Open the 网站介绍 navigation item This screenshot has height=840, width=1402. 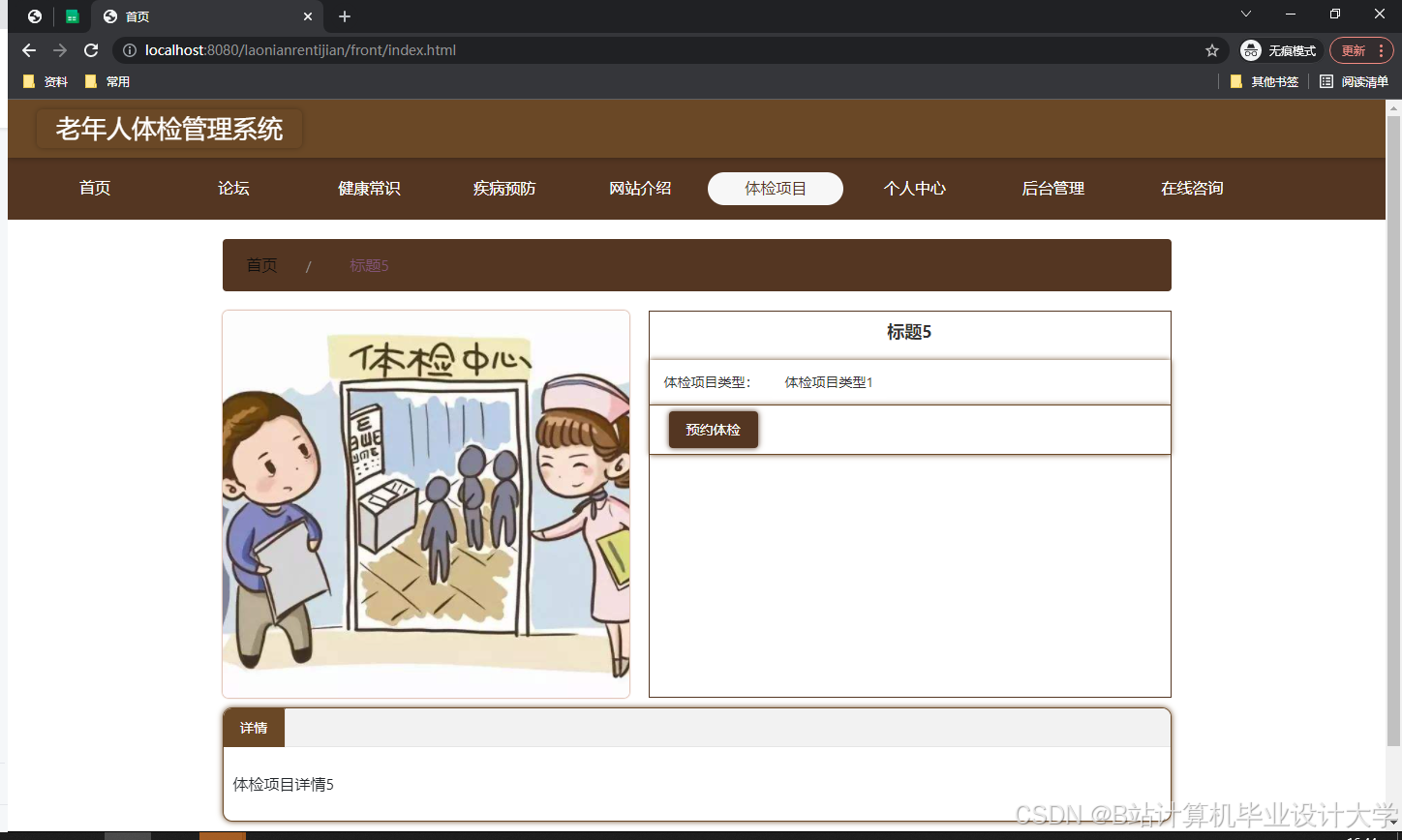[640, 189]
